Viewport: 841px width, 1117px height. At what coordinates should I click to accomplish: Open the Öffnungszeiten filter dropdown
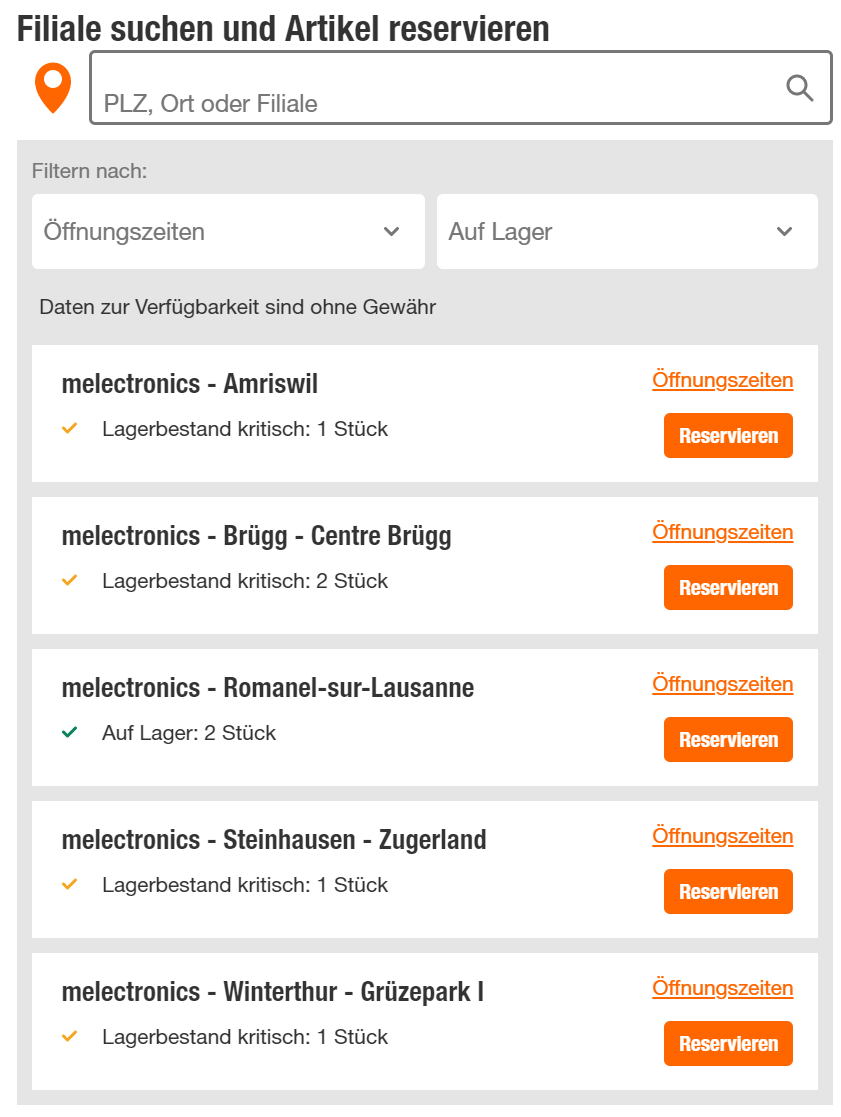pos(228,232)
